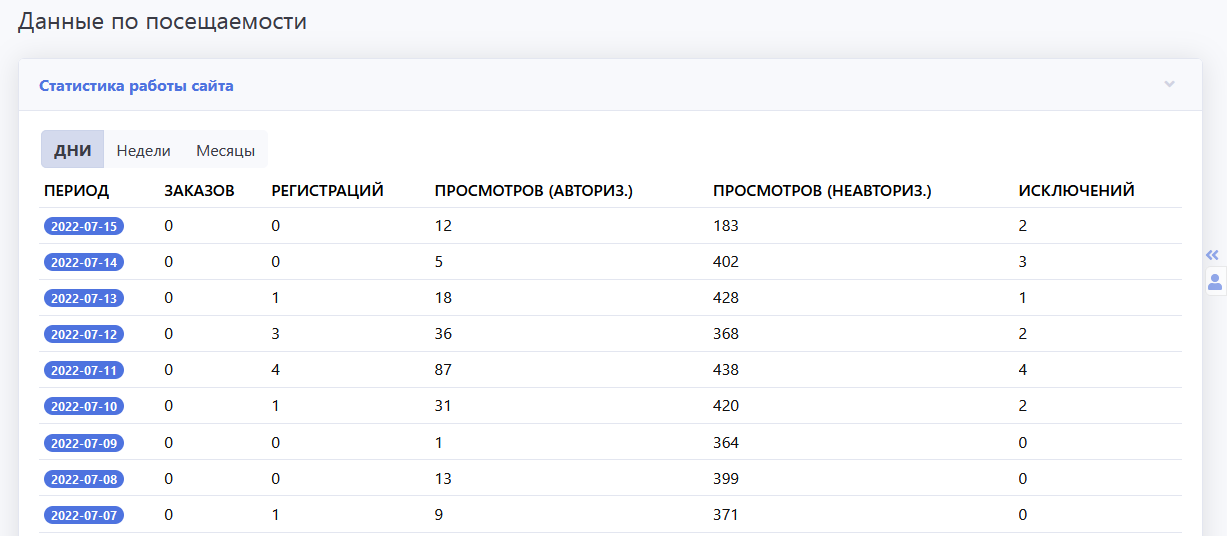1227x536 pixels.
Task: Select the 2022-07-12 date badge
Action: pos(84,334)
